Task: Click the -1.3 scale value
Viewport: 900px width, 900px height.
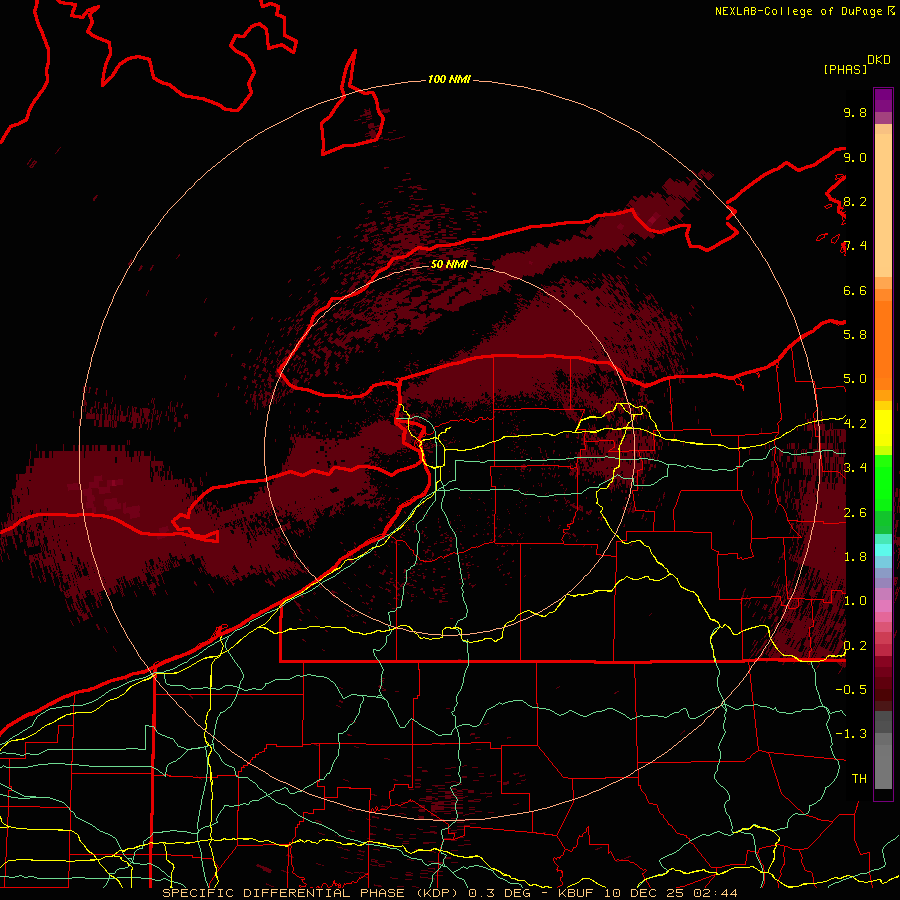Action: (x=851, y=734)
